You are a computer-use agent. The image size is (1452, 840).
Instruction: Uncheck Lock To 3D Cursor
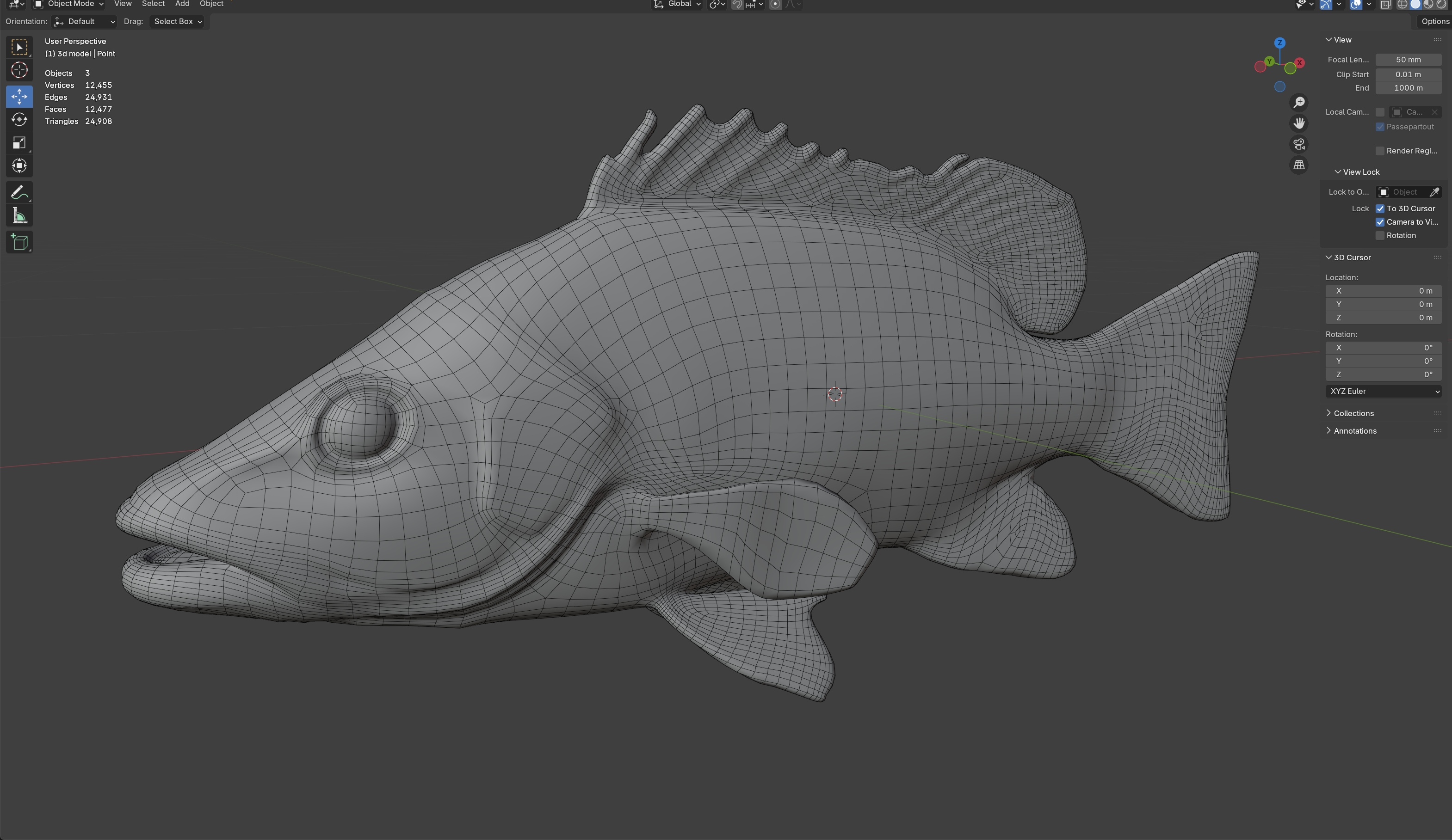[x=1380, y=208]
